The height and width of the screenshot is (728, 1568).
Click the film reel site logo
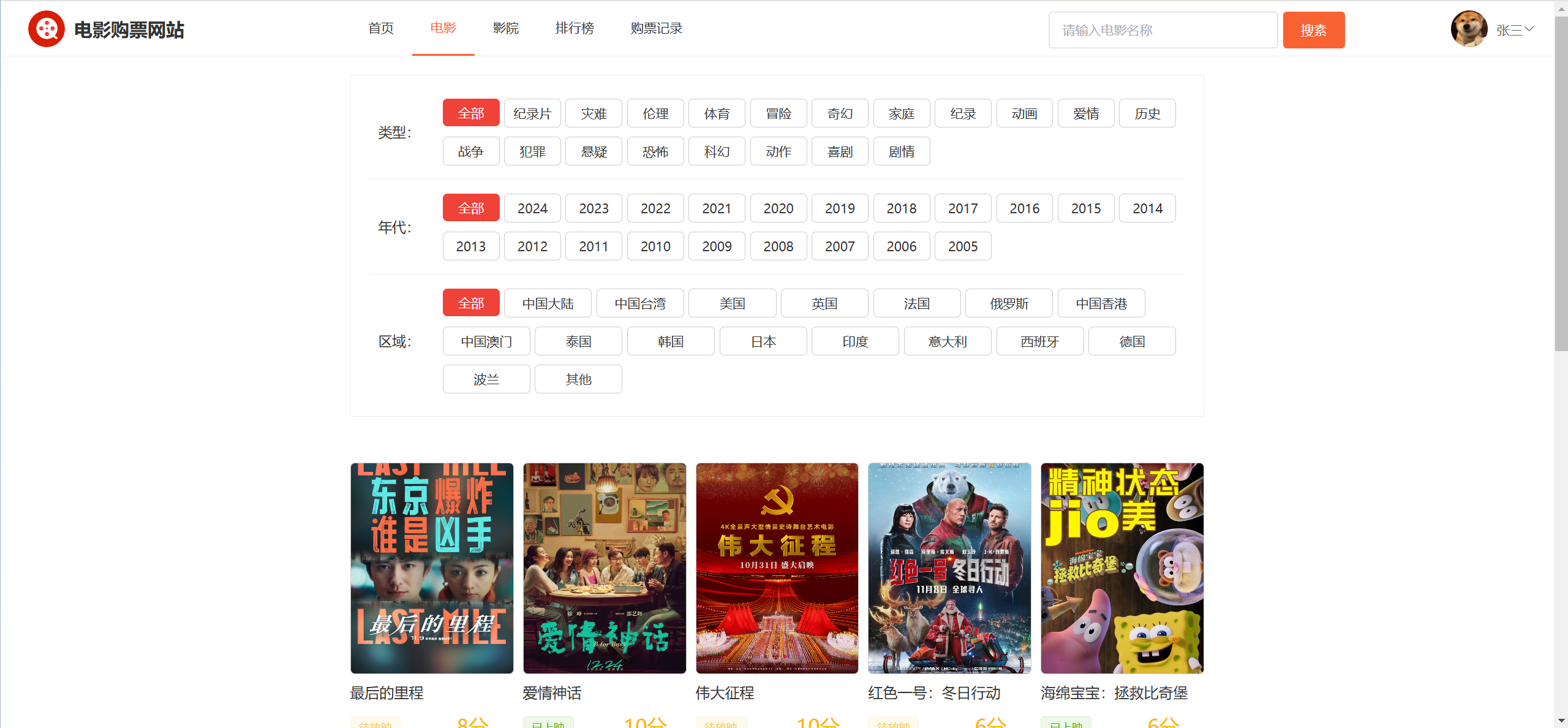click(47, 29)
